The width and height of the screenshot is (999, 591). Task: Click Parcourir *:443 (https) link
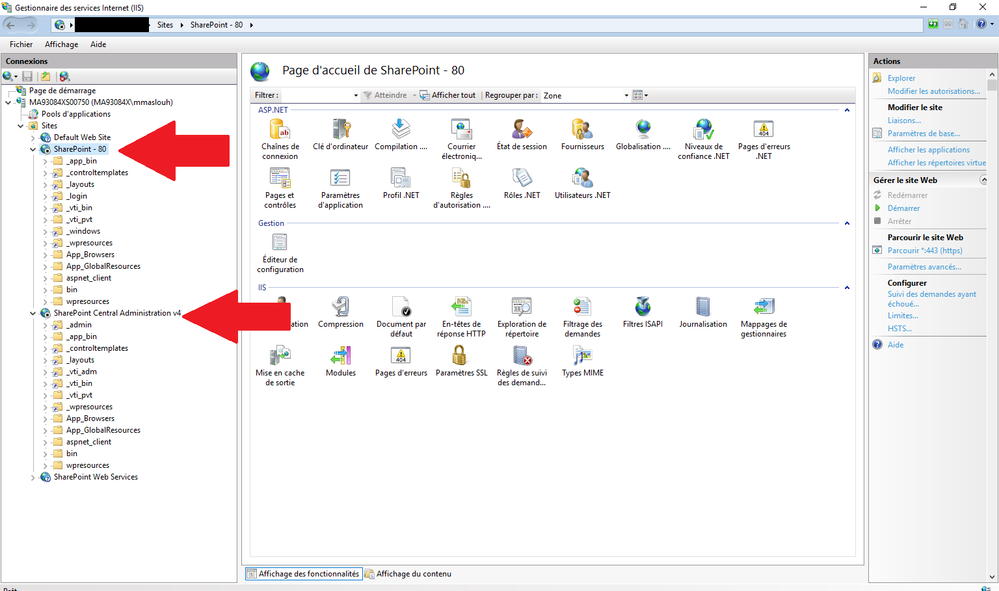pyautogui.click(x=924, y=251)
